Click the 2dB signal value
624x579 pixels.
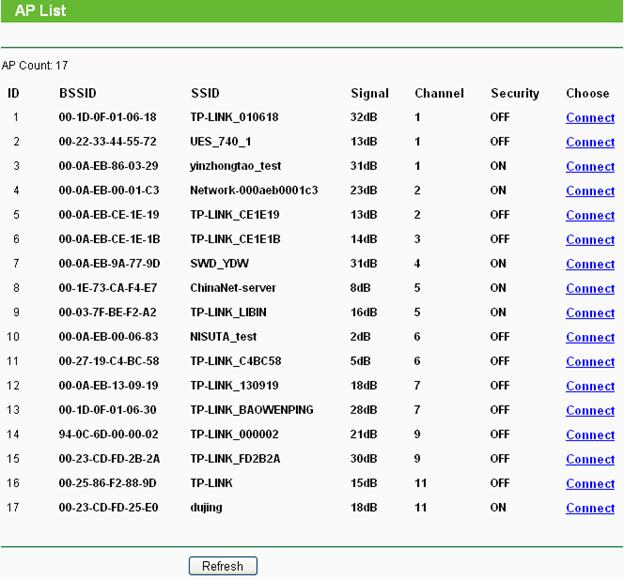point(360,337)
